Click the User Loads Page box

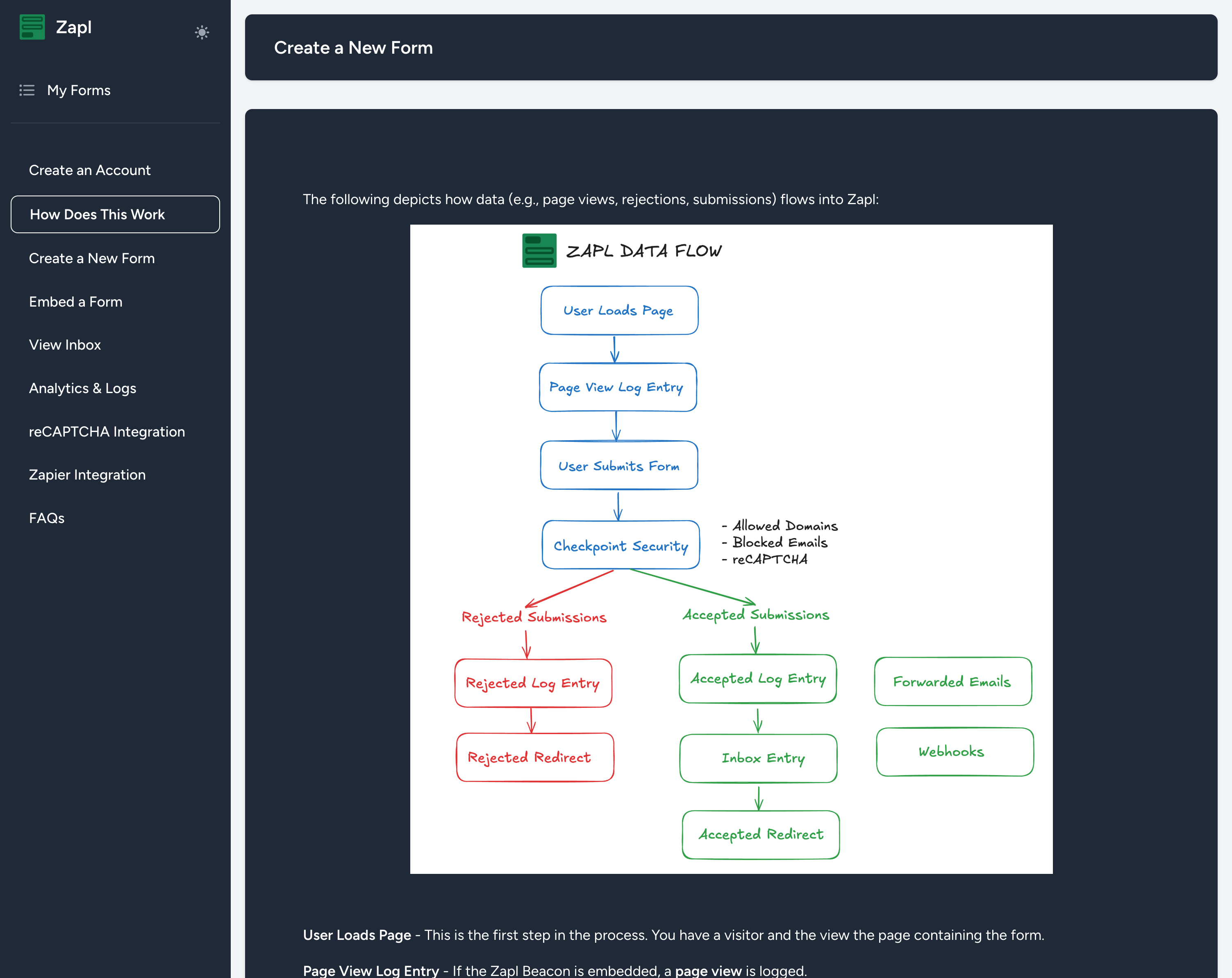pyautogui.click(x=619, y=310)
